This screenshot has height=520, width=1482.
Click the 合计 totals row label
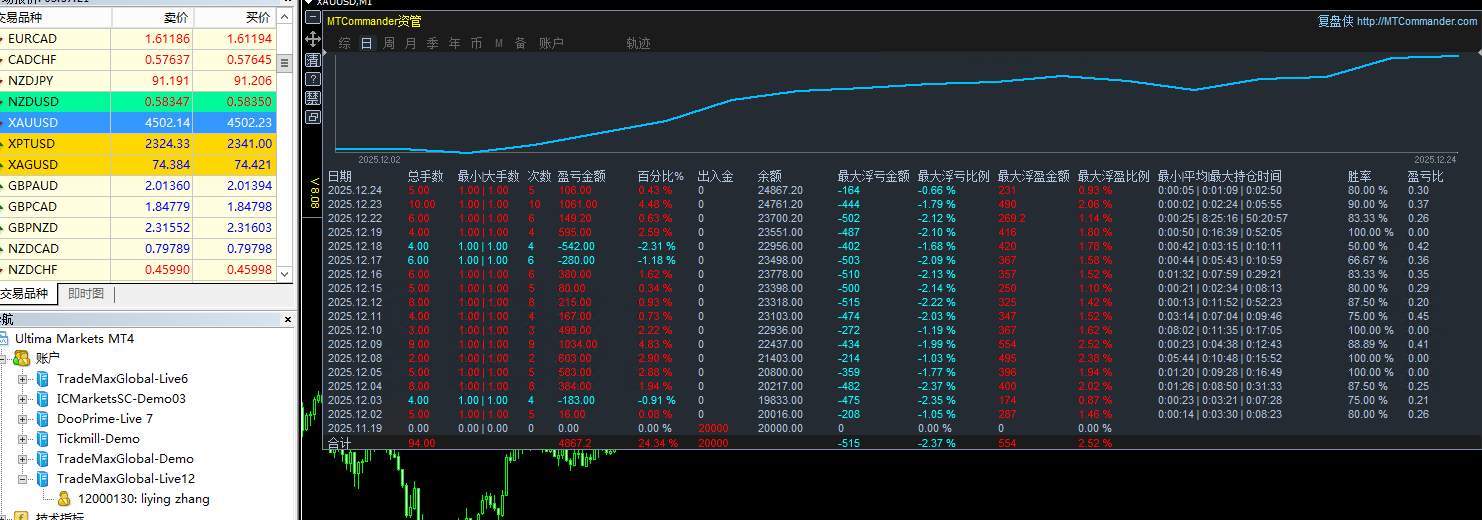(340, 443)
